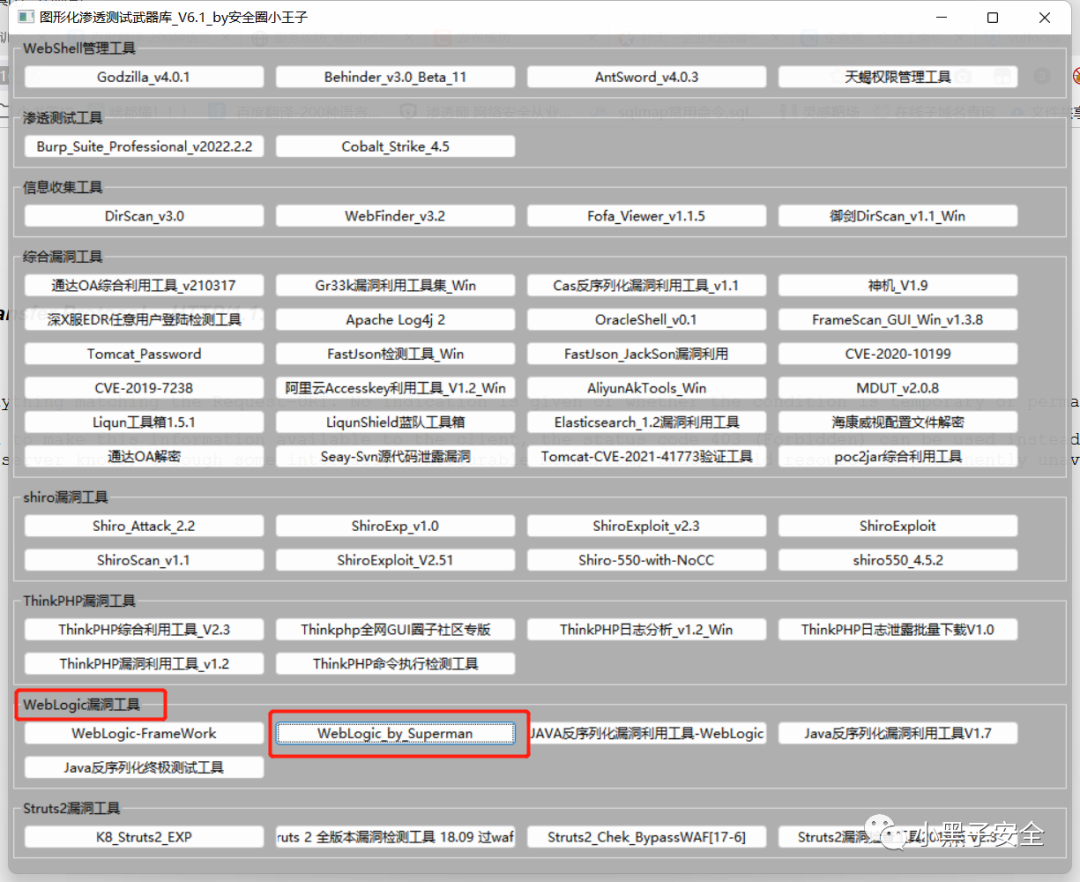The image size is (1080, 882).
Task: Open JAVA反序列化漏洞利用工具-WebLogic
Action: pyautogui.click(x=647, y=733)
